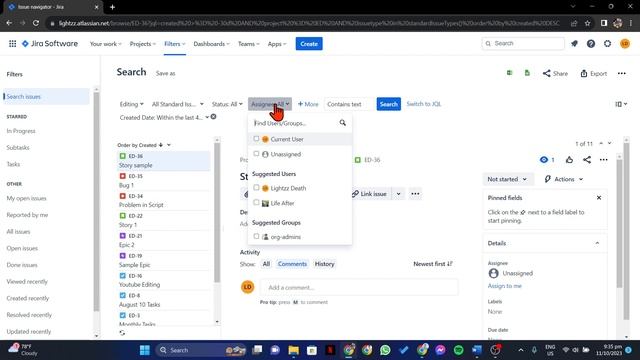Open the search page more options ellipsis

(x=621, y=73)
